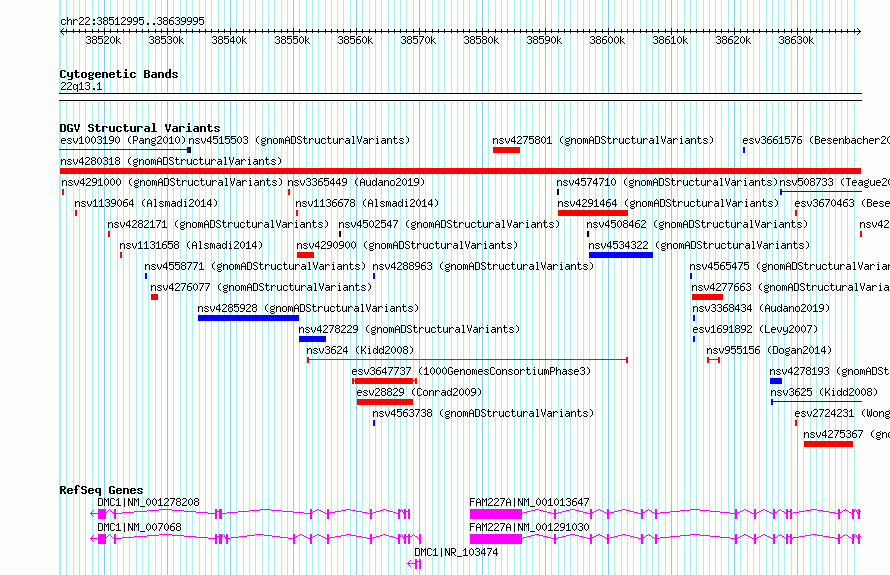The width and height of the screenshot is (890, 575).
Task: Select the RefSeq Genes track title
Action: (x=102, y=490)
